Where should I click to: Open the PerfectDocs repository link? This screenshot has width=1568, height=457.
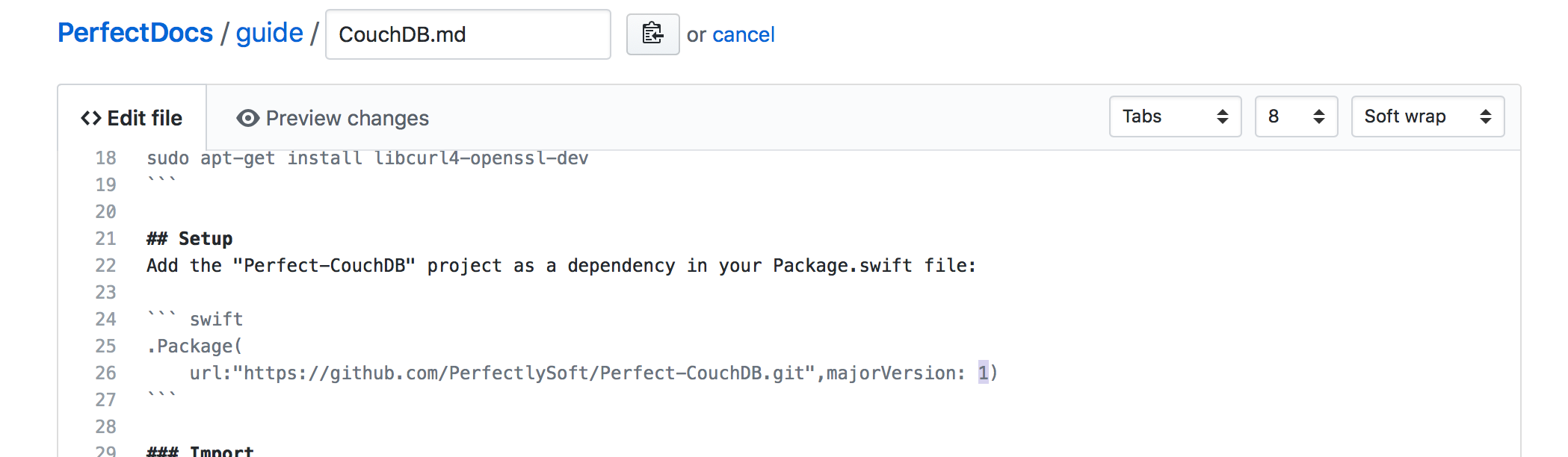[135, 32]
